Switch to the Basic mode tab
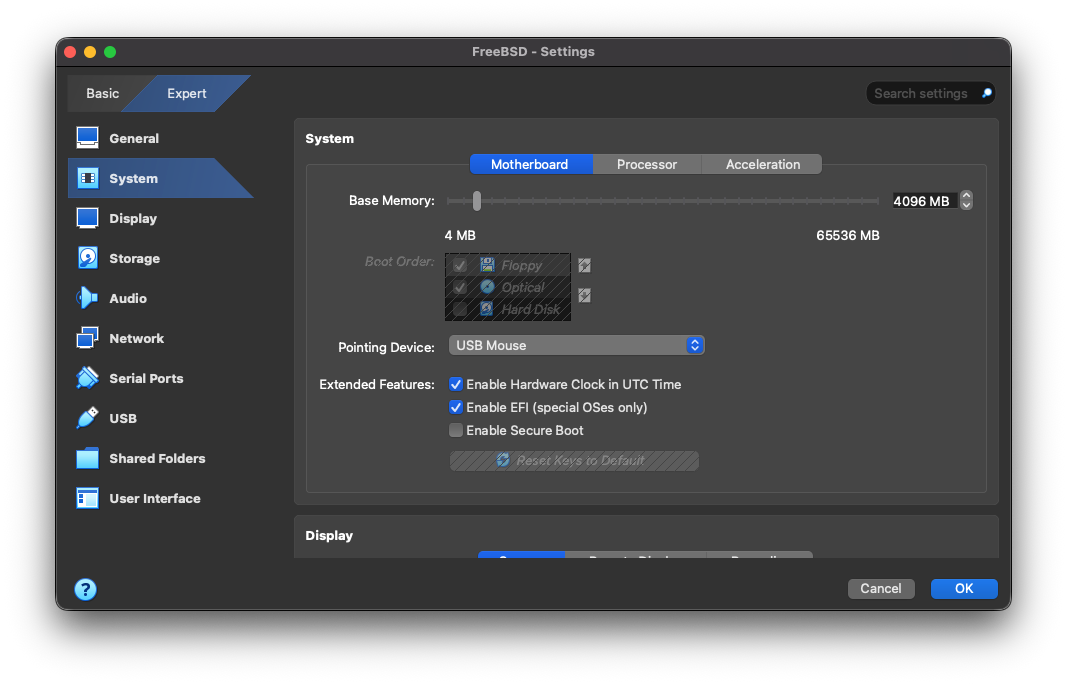Screen dimensions: 1067x684 pyautogui.click(x=103, y=93)
